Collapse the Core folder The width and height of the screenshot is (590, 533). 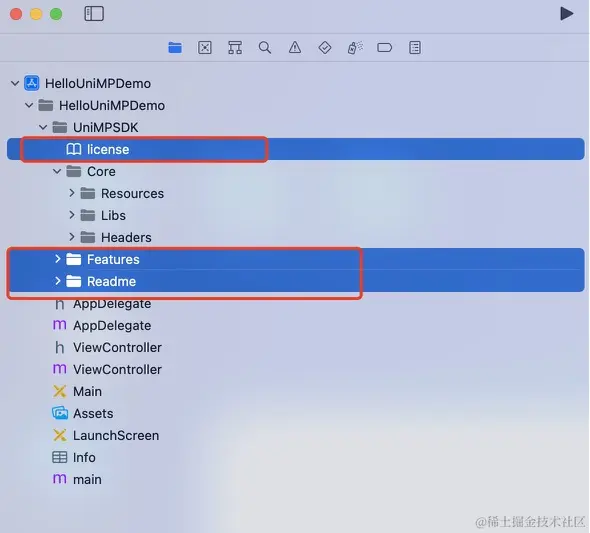tap(57, 171)
